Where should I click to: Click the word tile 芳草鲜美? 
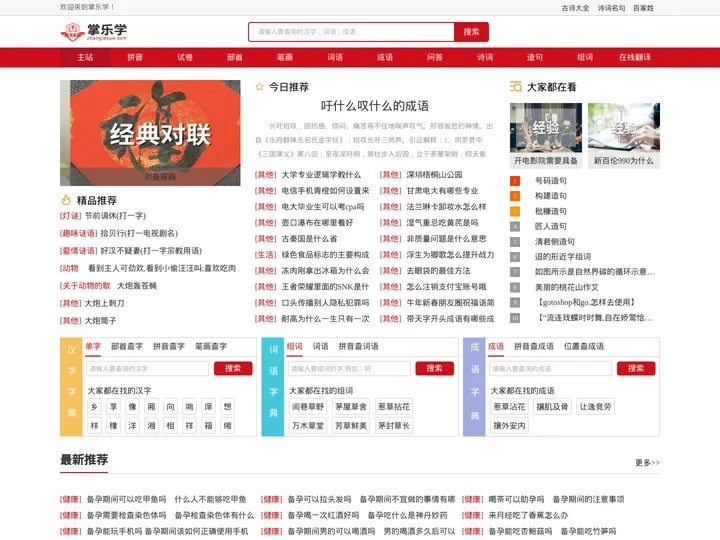coord(351,426)
